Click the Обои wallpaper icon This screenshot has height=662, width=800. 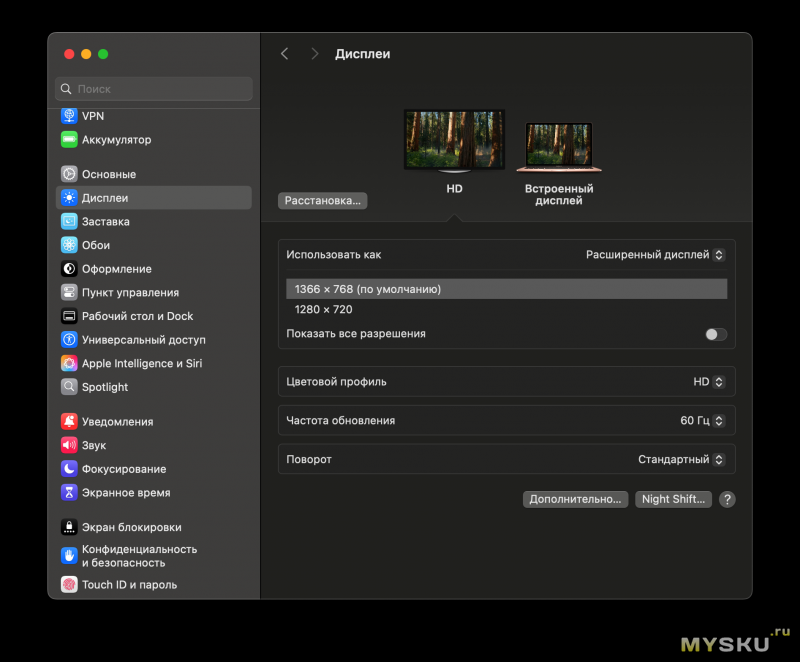click(69, 245)
